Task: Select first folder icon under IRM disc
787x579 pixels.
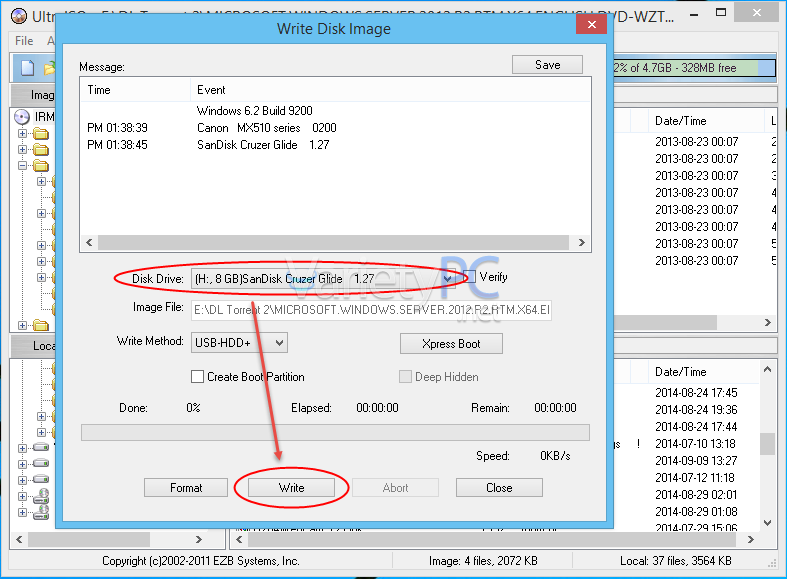Action: tap(41, 133)
